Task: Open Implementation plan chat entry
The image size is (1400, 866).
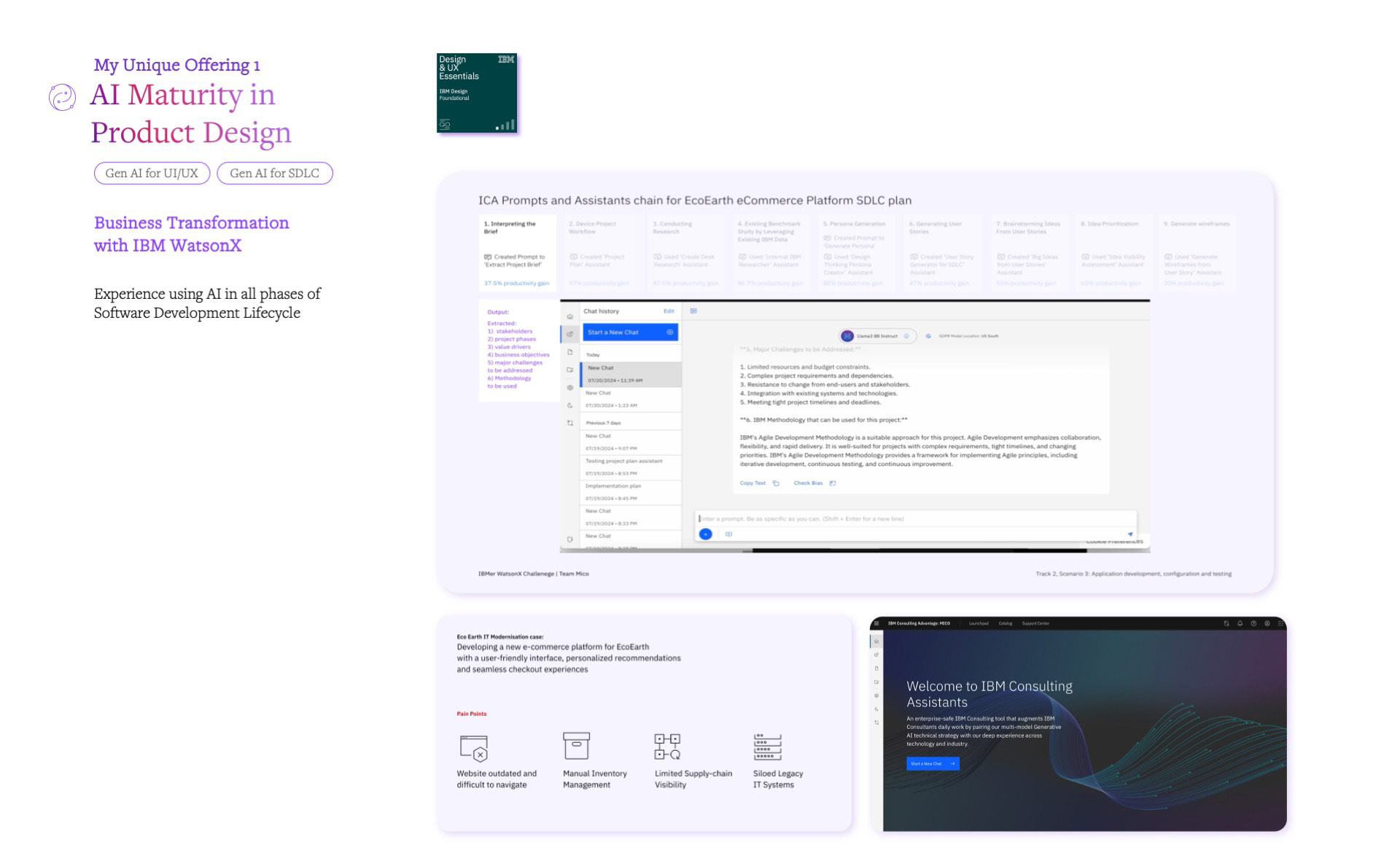Action: click(x=631, y=492)
